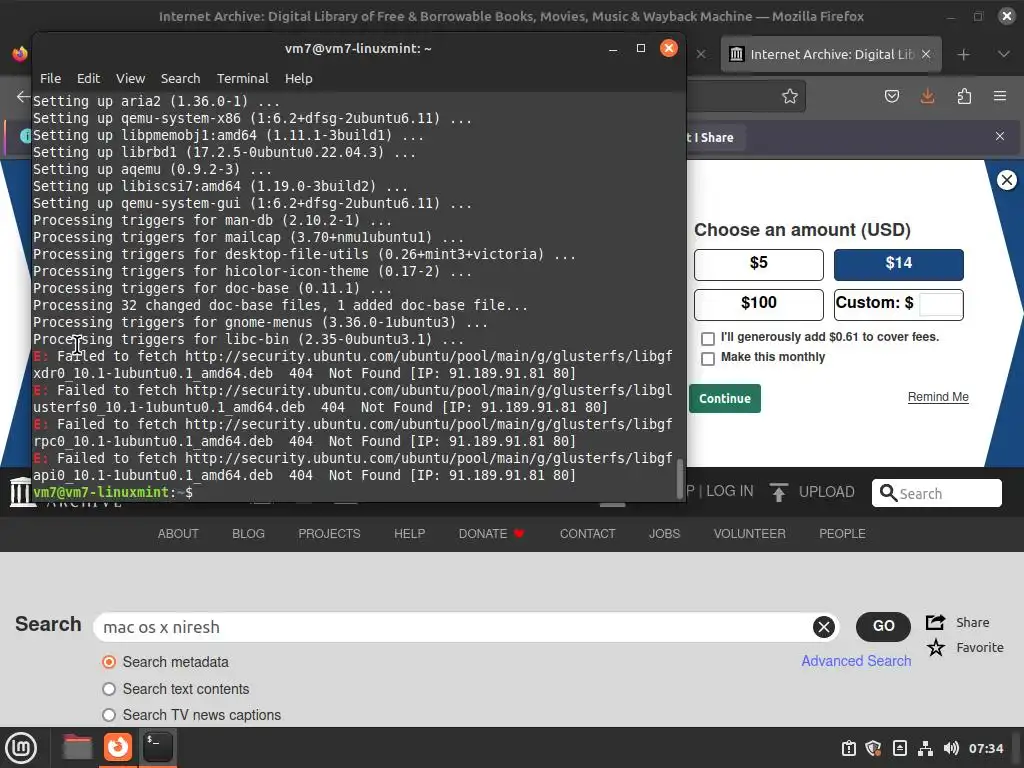Select the $5 donation amount

click(759, 264)
